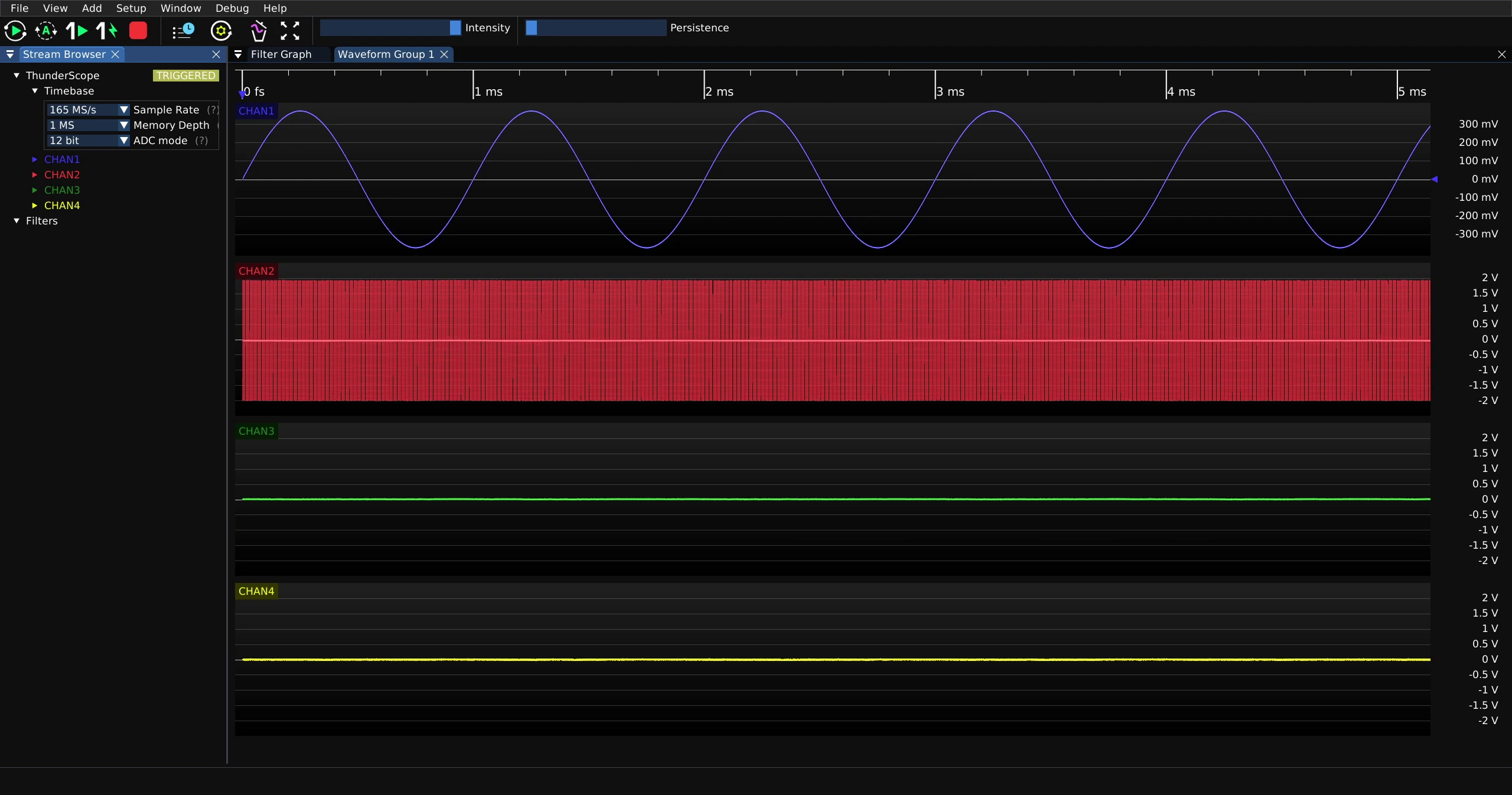Click the auto trigger mode icon

pyautogui.click(x=46, y=31)
